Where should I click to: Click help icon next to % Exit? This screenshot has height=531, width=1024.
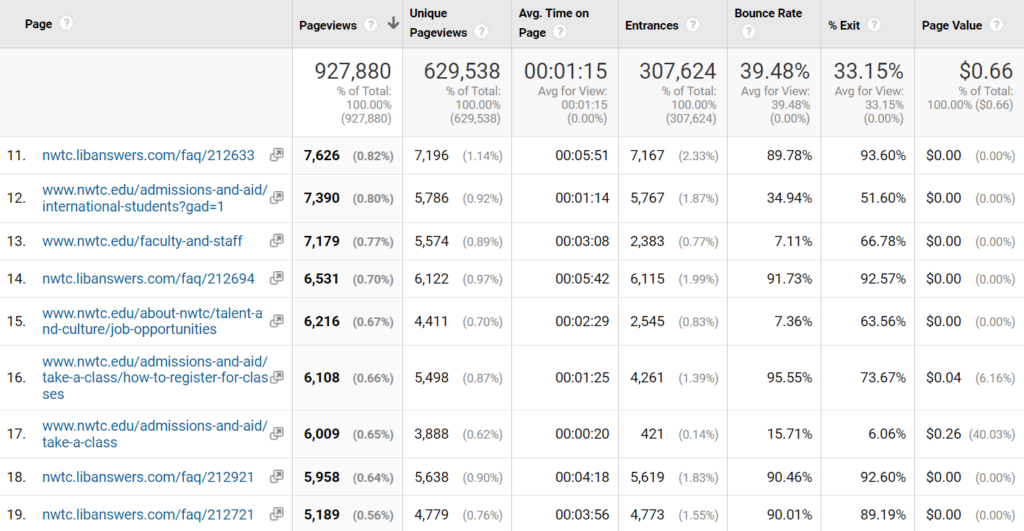tap(874, 25)
